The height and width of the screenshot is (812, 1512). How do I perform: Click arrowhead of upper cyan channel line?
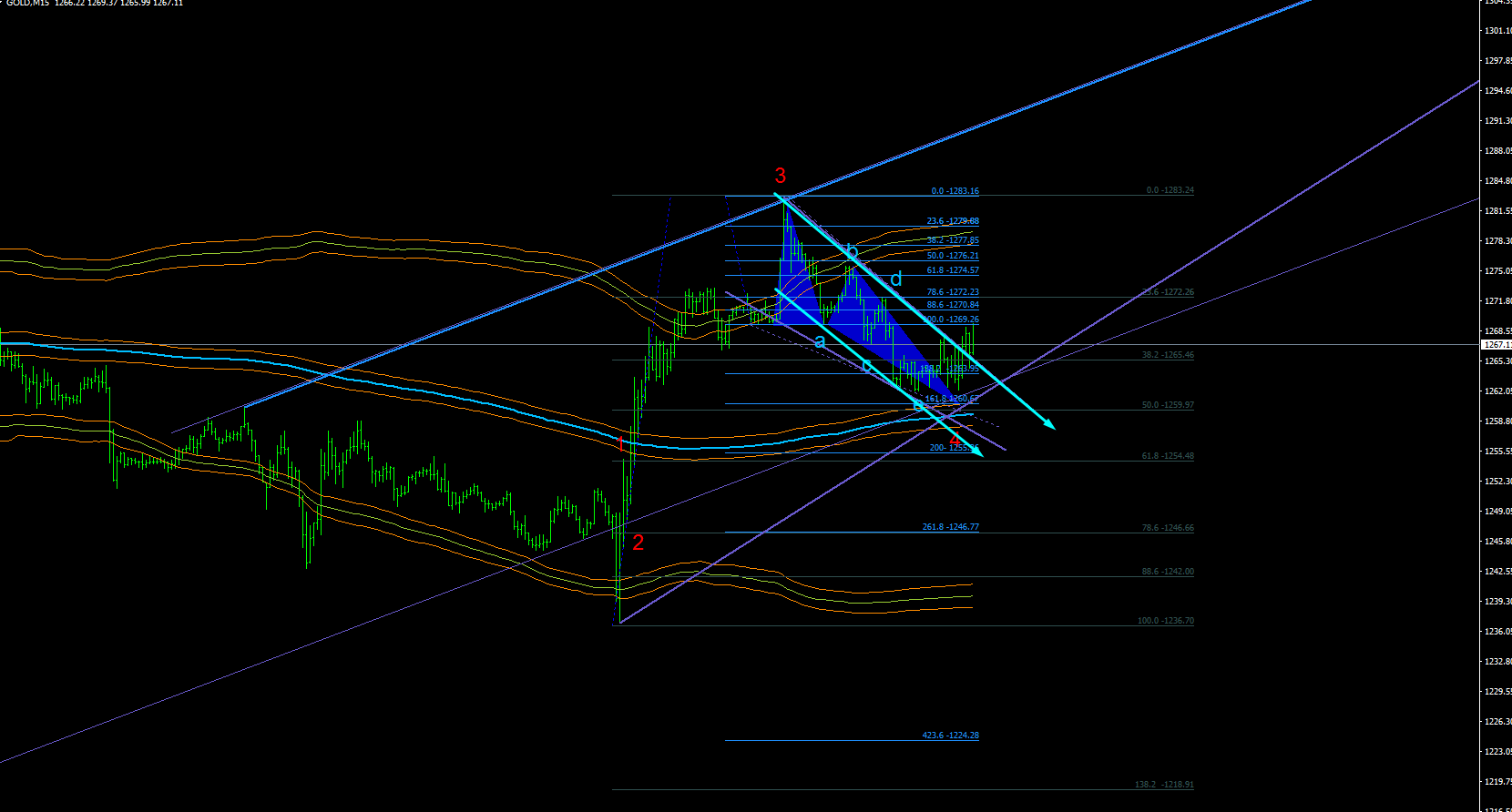pyautogui.click(x=1048, y=423)
